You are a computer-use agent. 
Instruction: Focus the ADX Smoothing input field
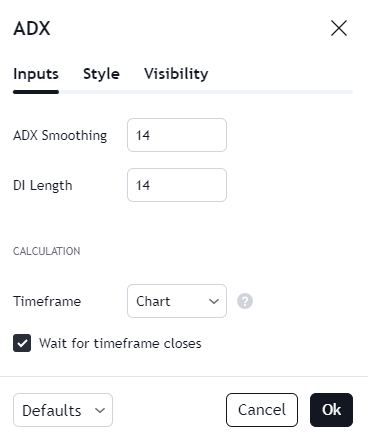click(x=177, y=135)
